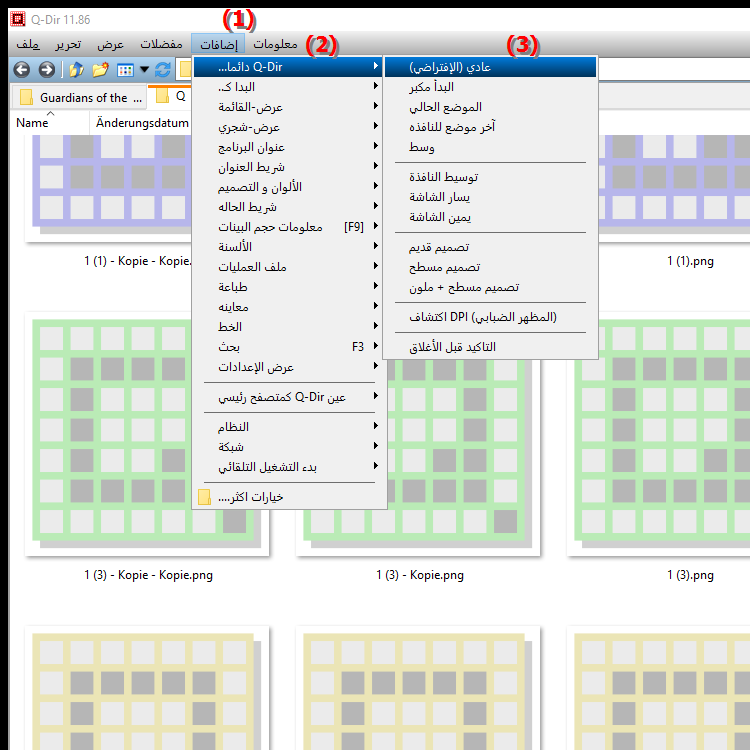Open عين Q-Dir كمتصفح رئيسي submenu
Image resolution: width=750 pixels, height=750 pixels.
click(x=288, y=397)
